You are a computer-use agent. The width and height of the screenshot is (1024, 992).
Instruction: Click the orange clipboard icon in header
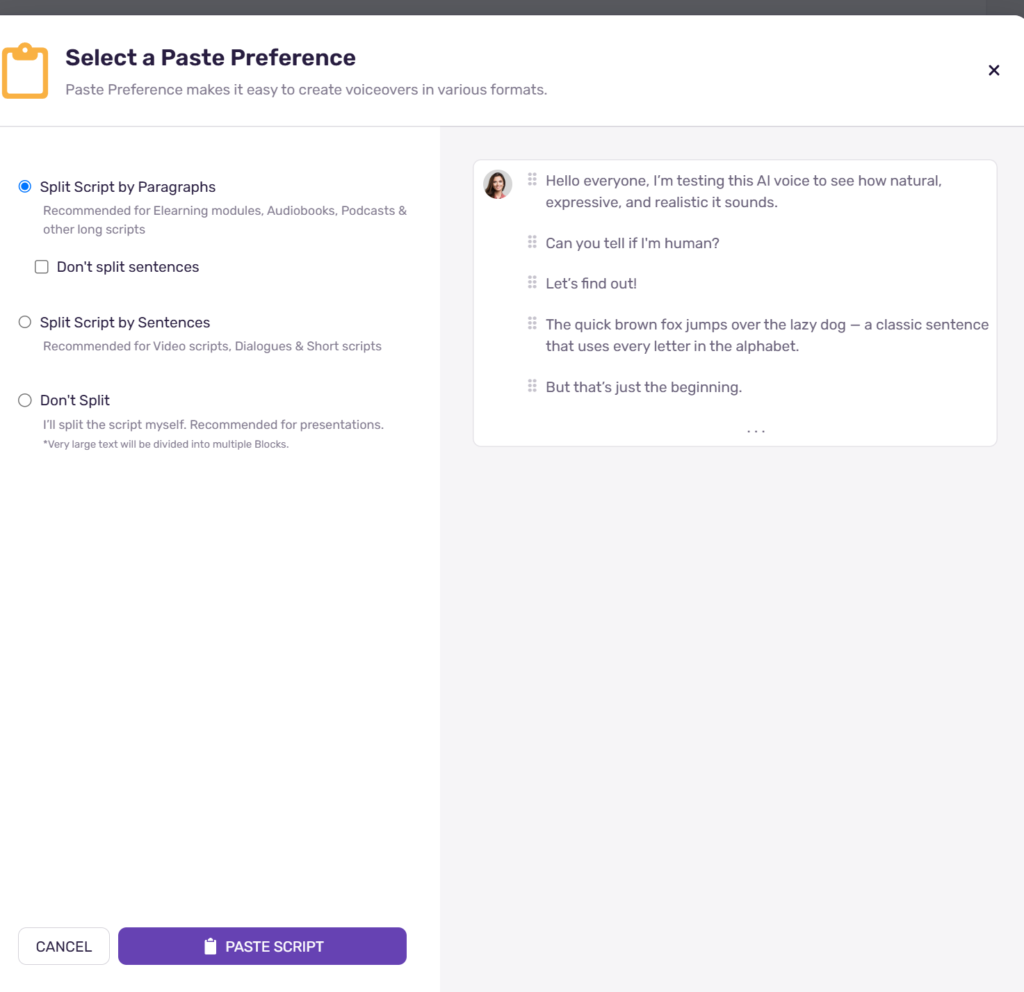click(25, 71)
